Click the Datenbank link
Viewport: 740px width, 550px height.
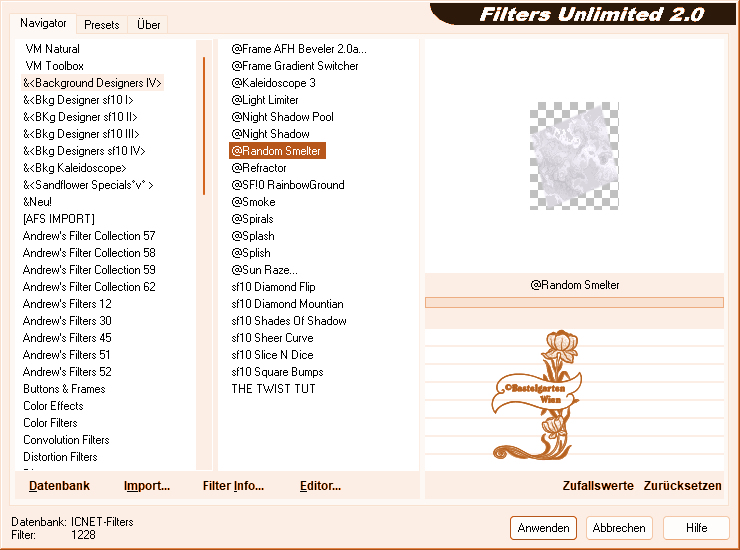[x=59, y=486]
